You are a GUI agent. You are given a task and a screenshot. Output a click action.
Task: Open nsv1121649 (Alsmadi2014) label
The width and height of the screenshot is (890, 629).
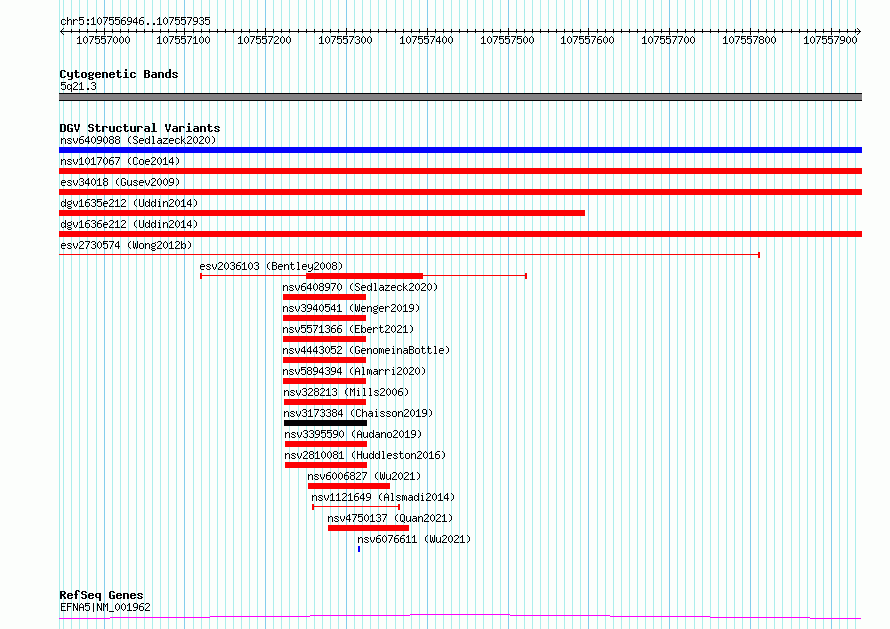click(383, 497)
